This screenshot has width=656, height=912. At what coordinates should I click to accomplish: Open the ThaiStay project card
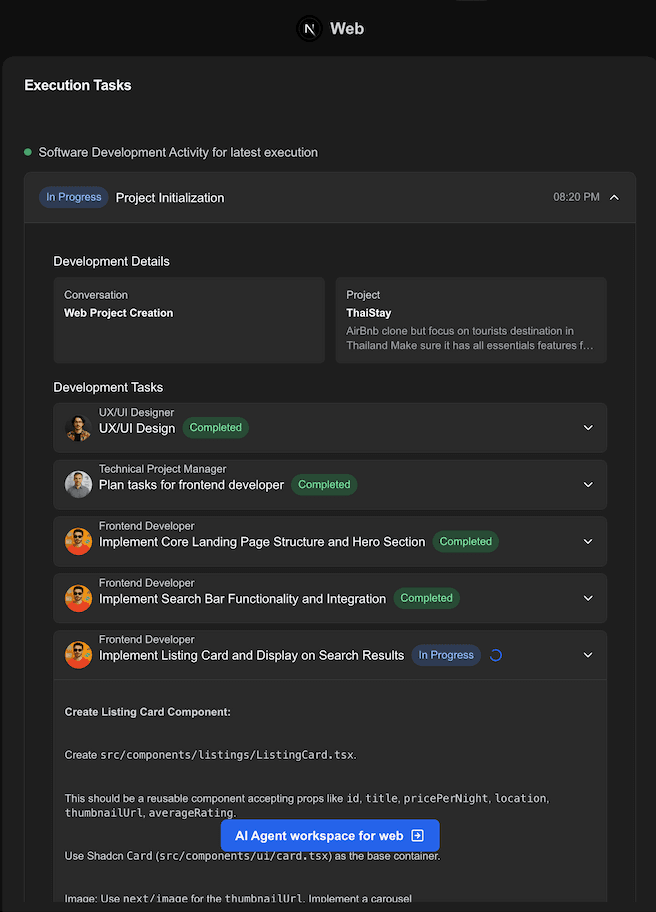click(x=471, y=320)
